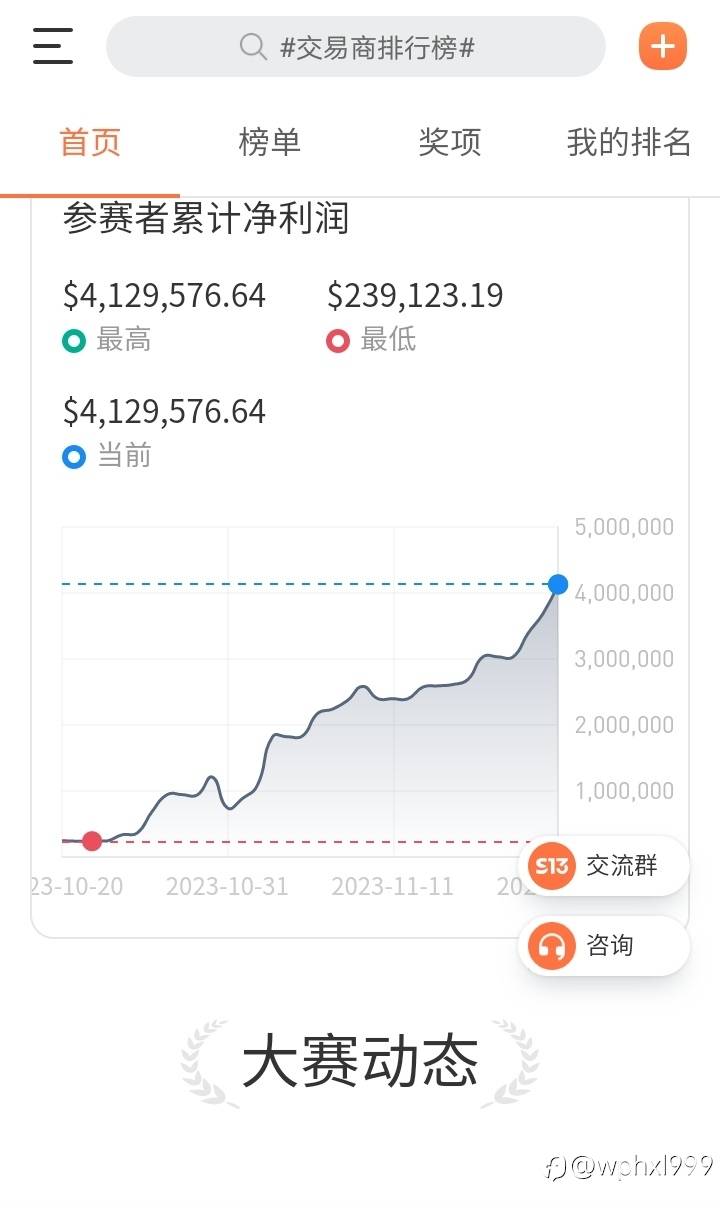This screenshot has height=1210, width=720.
Task: Tap the orange plus button
Action: tap(662, 46)
